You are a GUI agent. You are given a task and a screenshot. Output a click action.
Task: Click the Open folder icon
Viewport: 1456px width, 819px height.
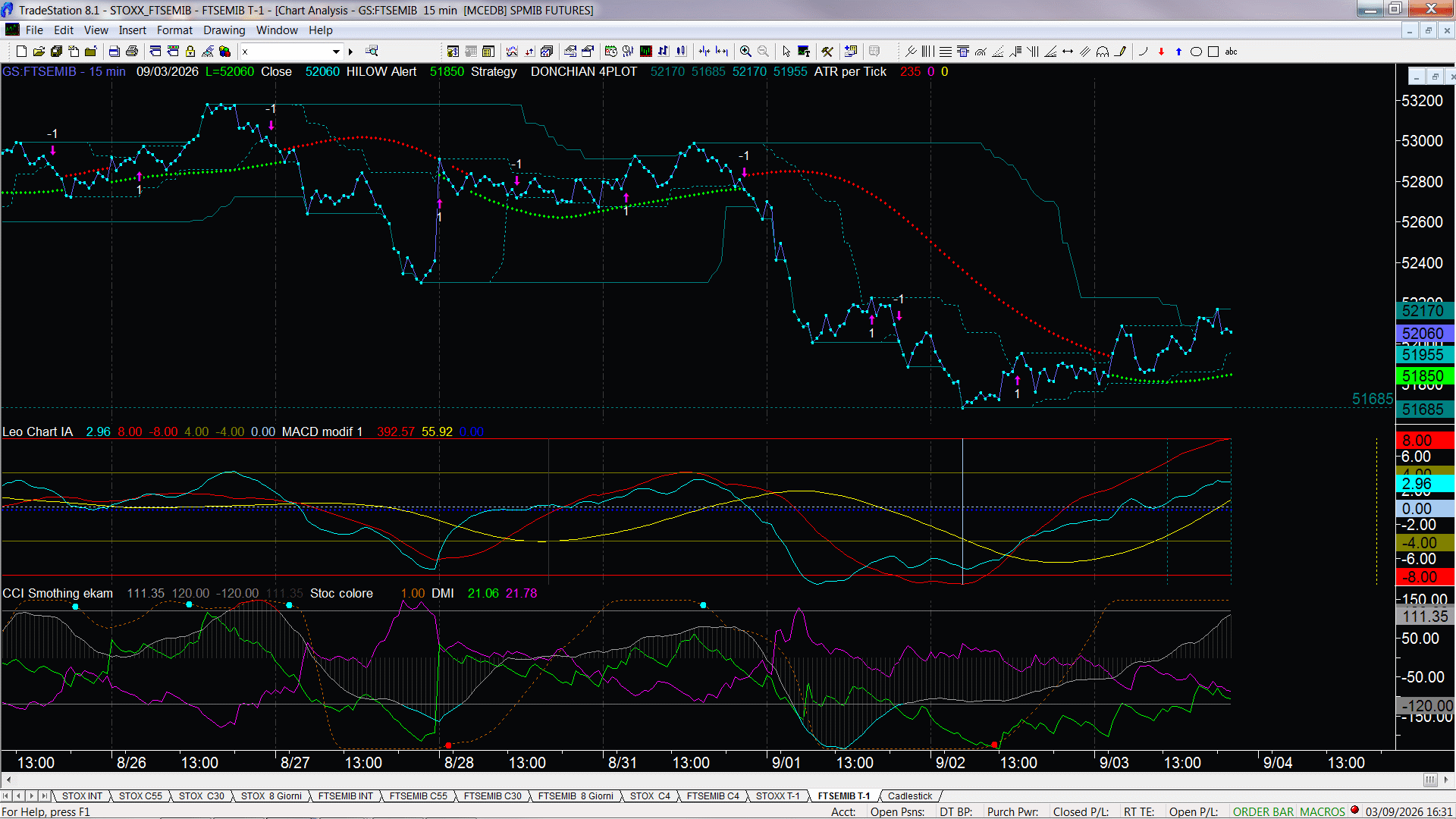[x=39, y=52]
